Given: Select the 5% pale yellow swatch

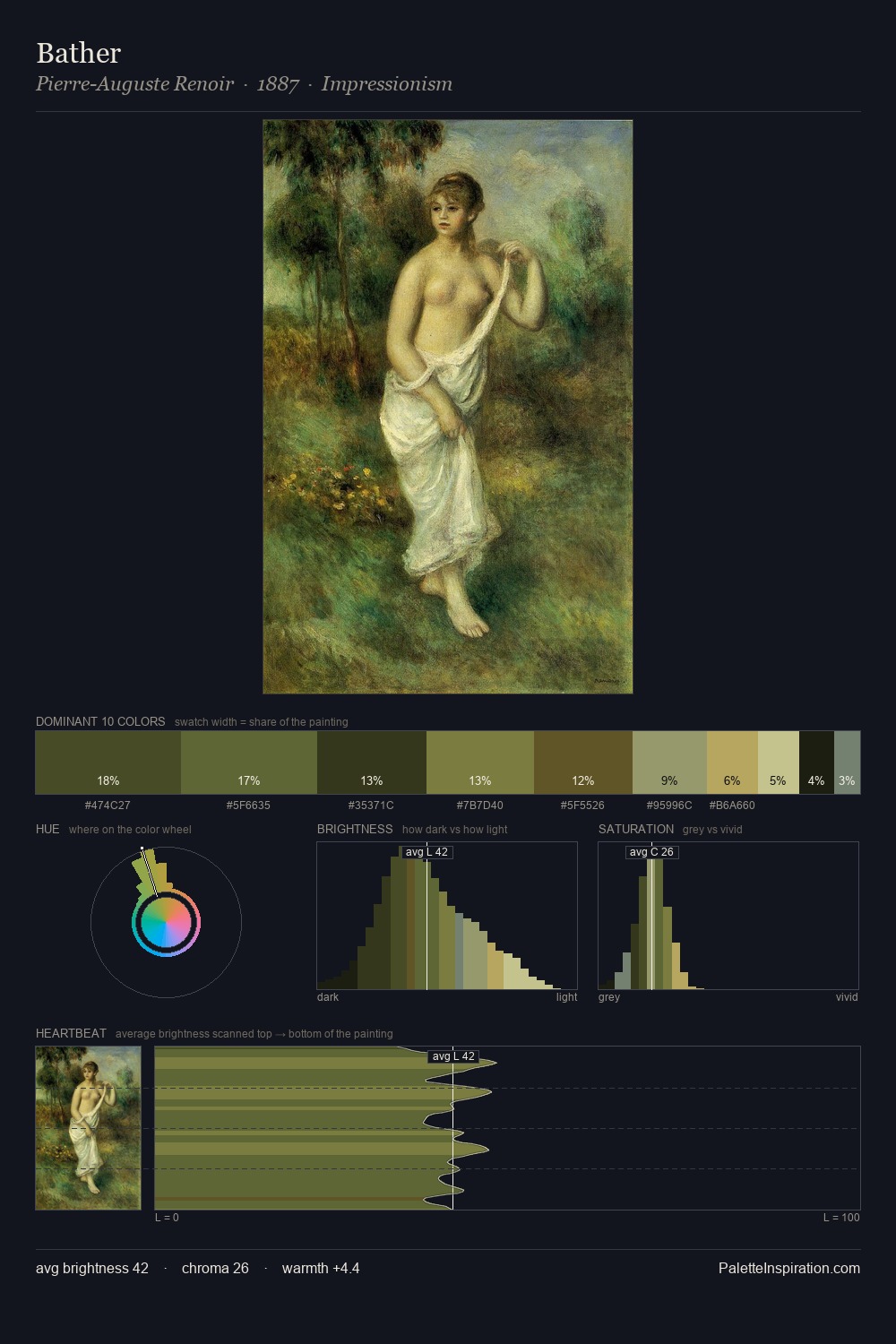Looking at the screenshot, I should pyautogui.click(x=779, y=762).
